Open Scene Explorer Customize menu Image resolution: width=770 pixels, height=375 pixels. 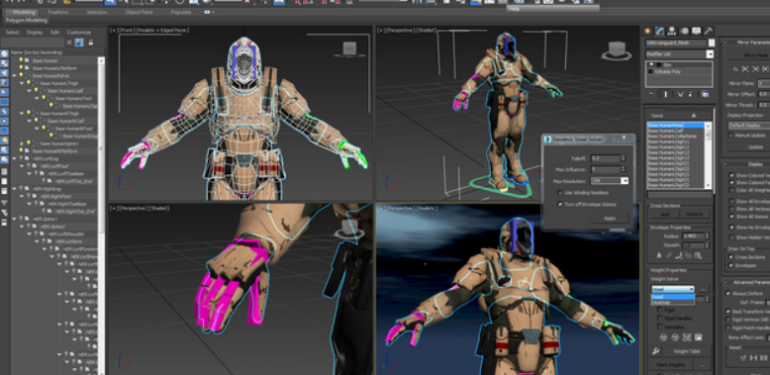[79, 32]
